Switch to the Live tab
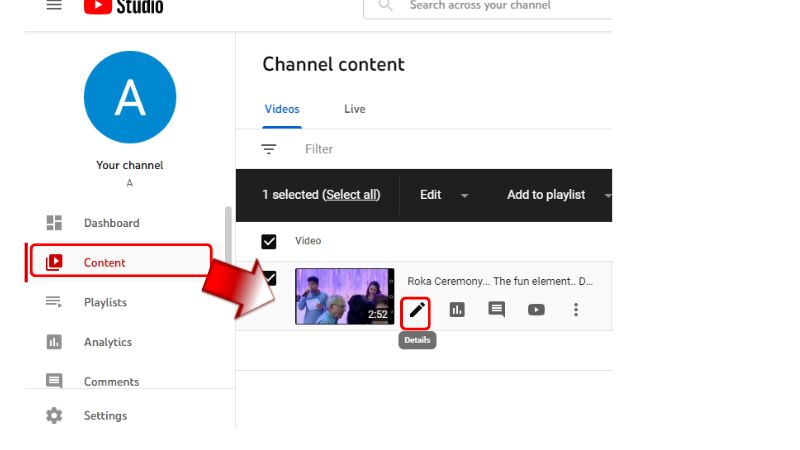 point(355,109)
